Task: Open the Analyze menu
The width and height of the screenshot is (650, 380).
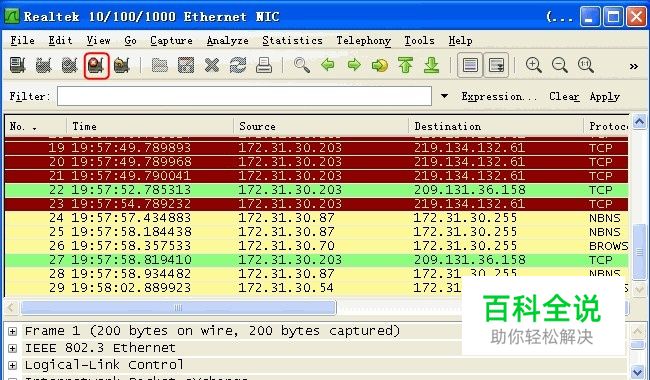Action: point(228,41)
